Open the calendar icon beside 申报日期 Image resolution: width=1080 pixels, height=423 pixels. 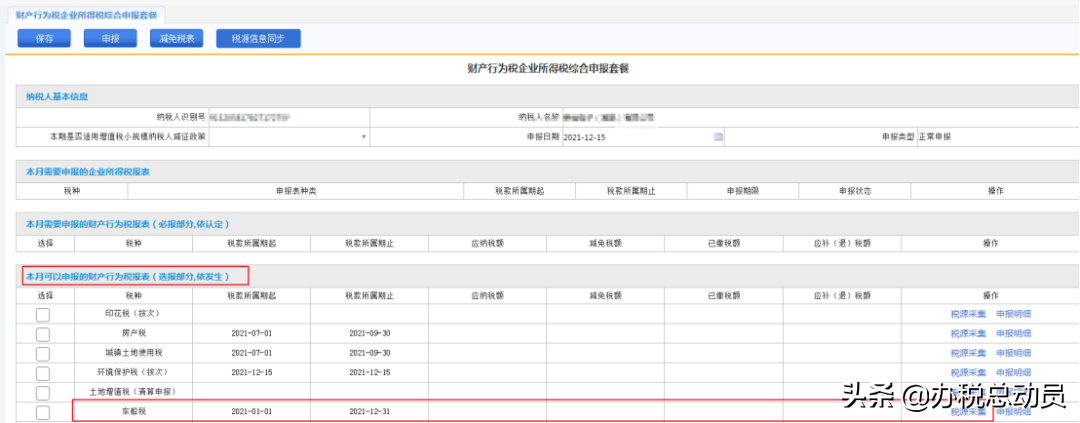tap(718, 136)
